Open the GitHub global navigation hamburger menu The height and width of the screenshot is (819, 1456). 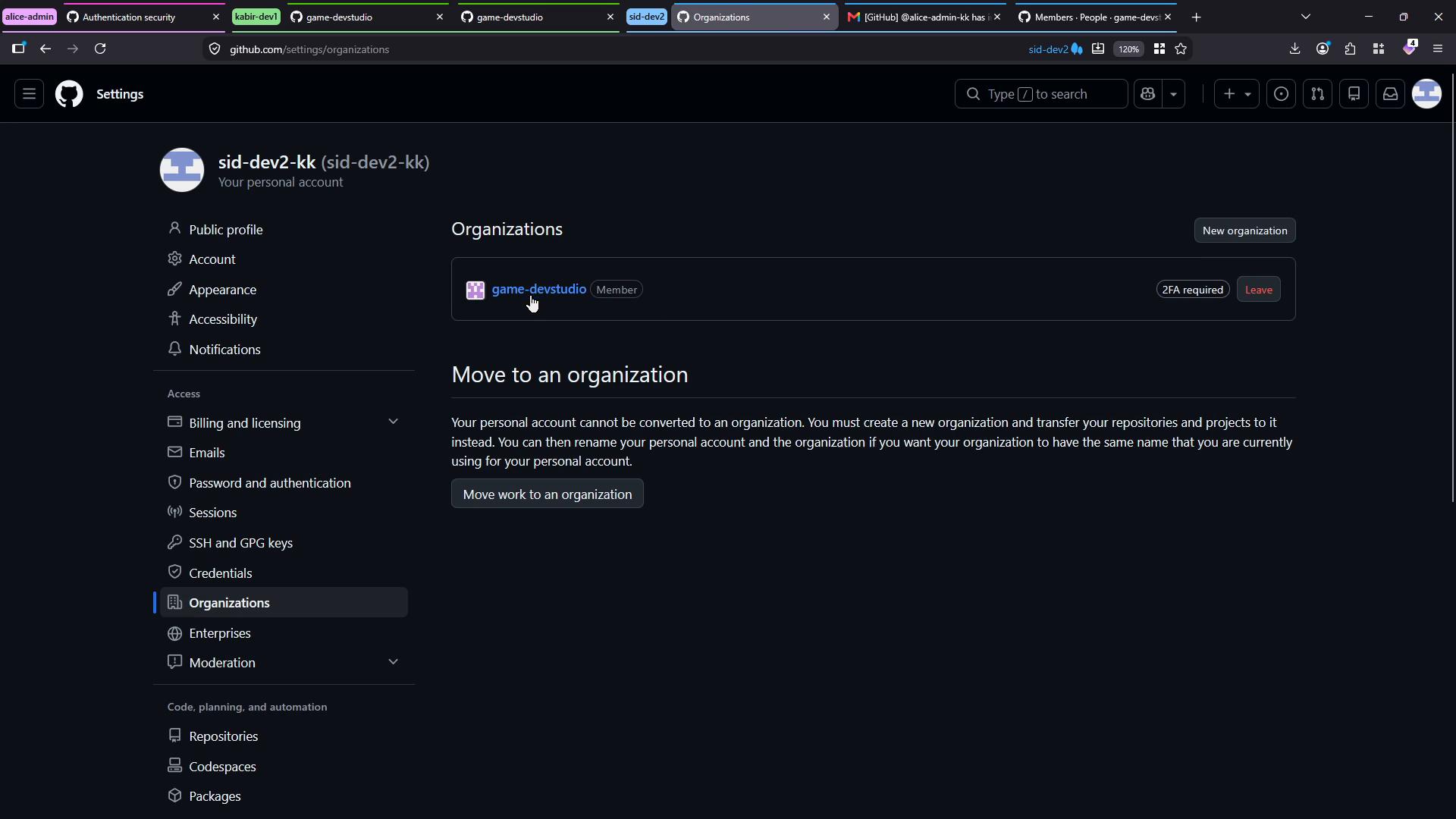coord(29,94)
